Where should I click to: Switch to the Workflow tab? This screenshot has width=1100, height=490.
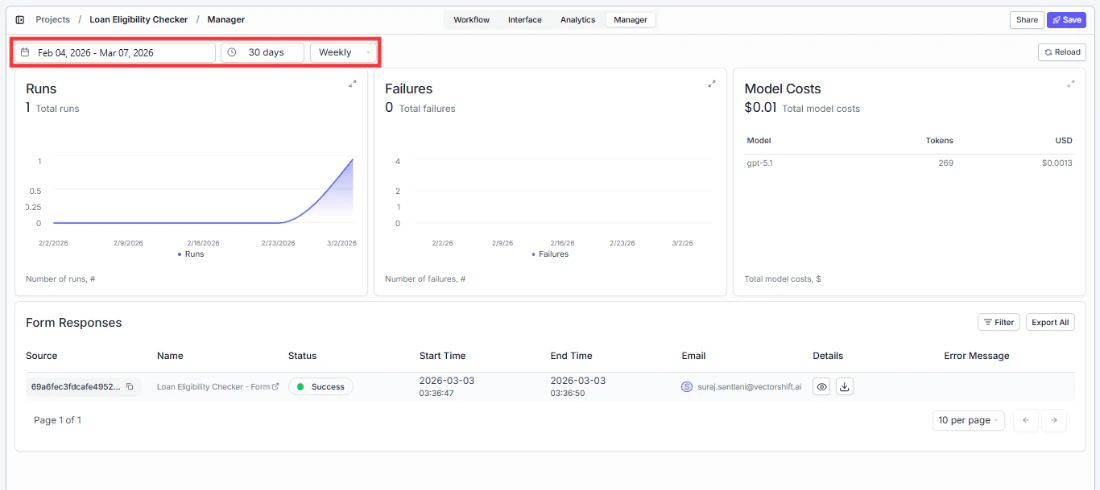click(471, 20)
